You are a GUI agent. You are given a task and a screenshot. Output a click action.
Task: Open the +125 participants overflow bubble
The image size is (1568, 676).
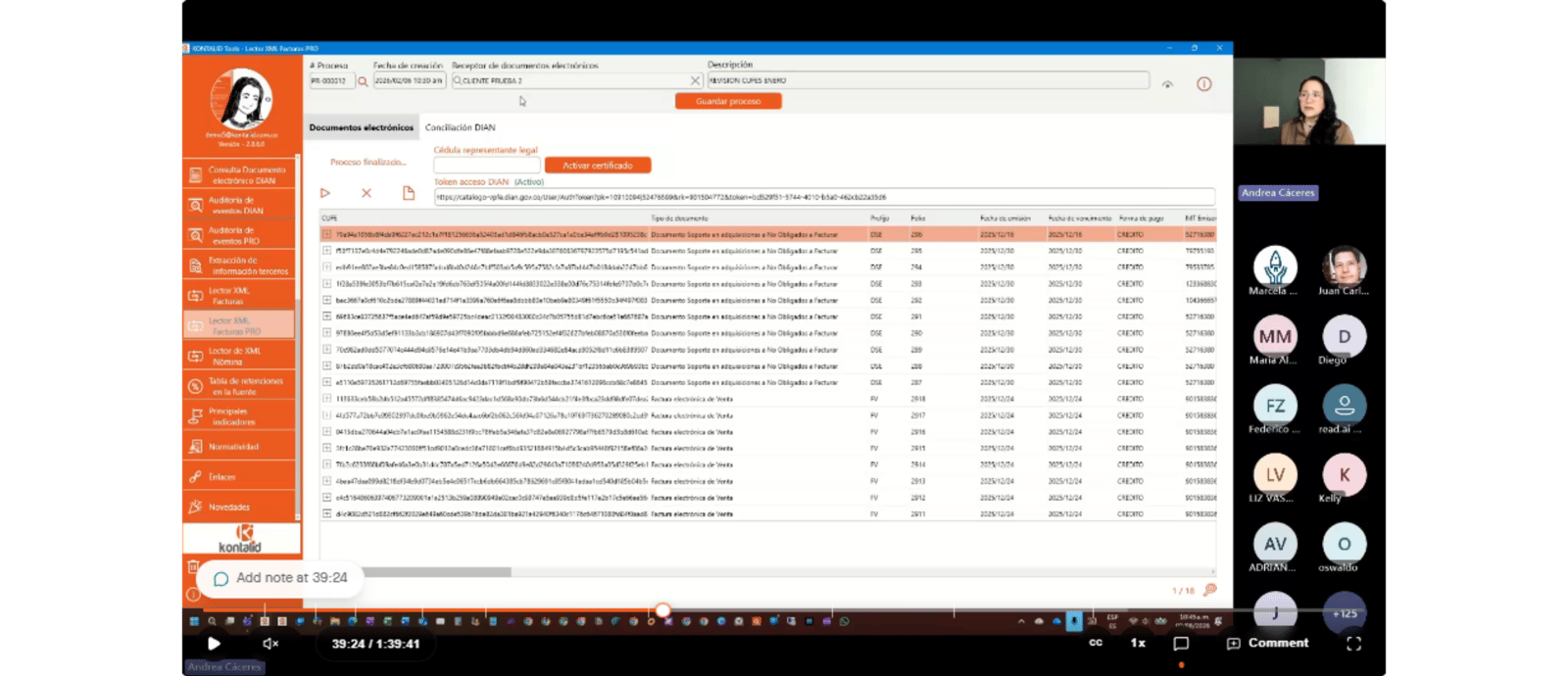pos(1345,614)
